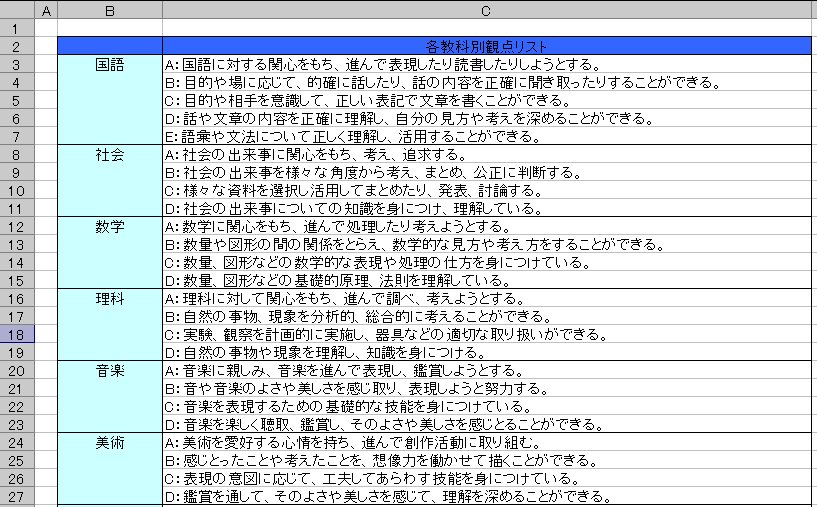Select the 数学 subject cell
The width and height of the screenshot is (817, 507).
109,226
